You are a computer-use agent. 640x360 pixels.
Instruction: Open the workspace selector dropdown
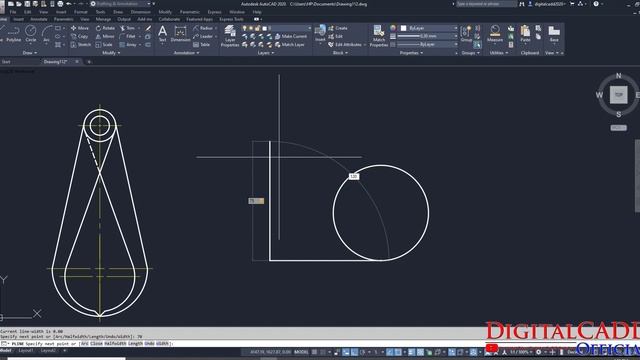[122, 4]
